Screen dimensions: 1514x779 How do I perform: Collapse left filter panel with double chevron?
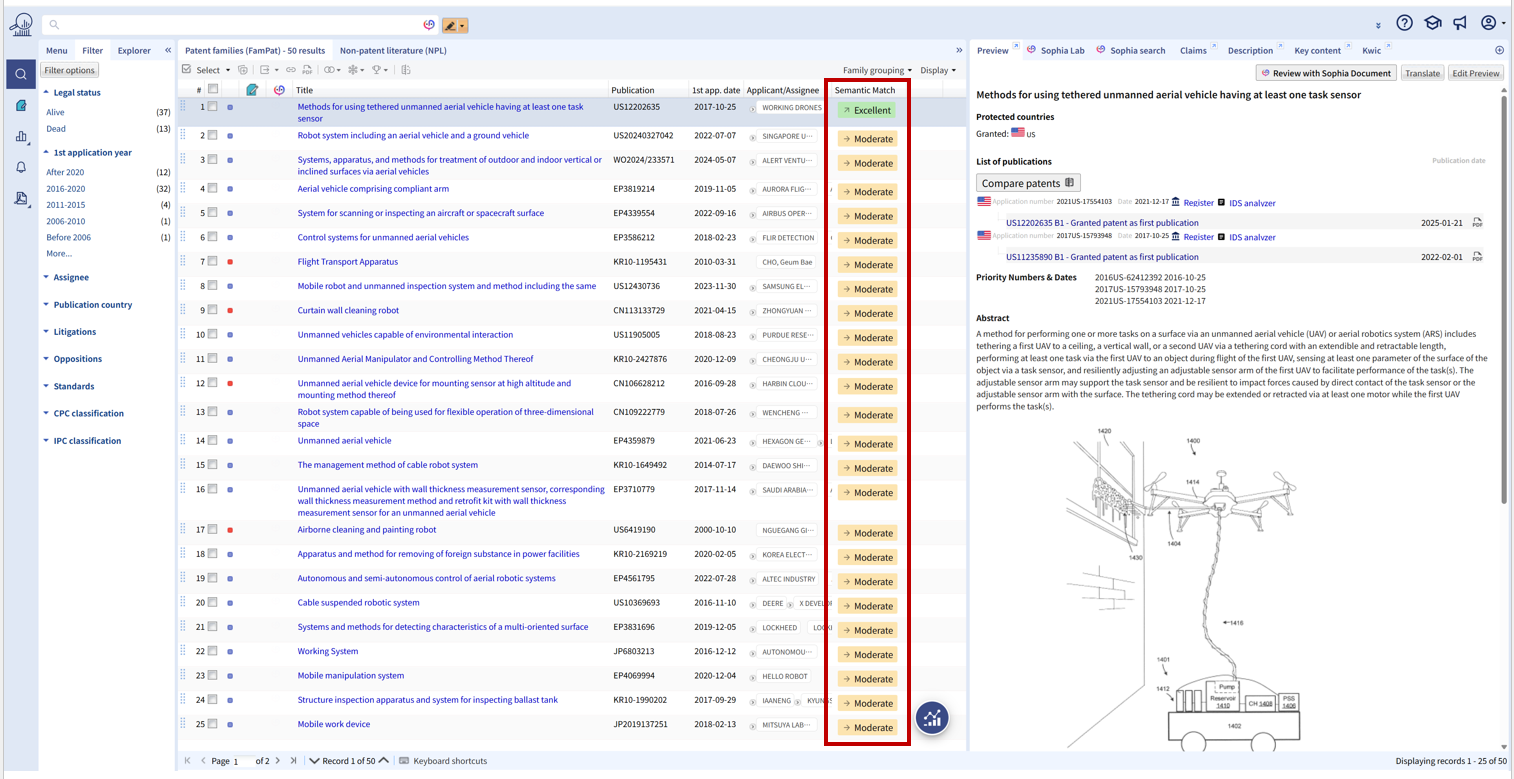(x=168, y=50)
